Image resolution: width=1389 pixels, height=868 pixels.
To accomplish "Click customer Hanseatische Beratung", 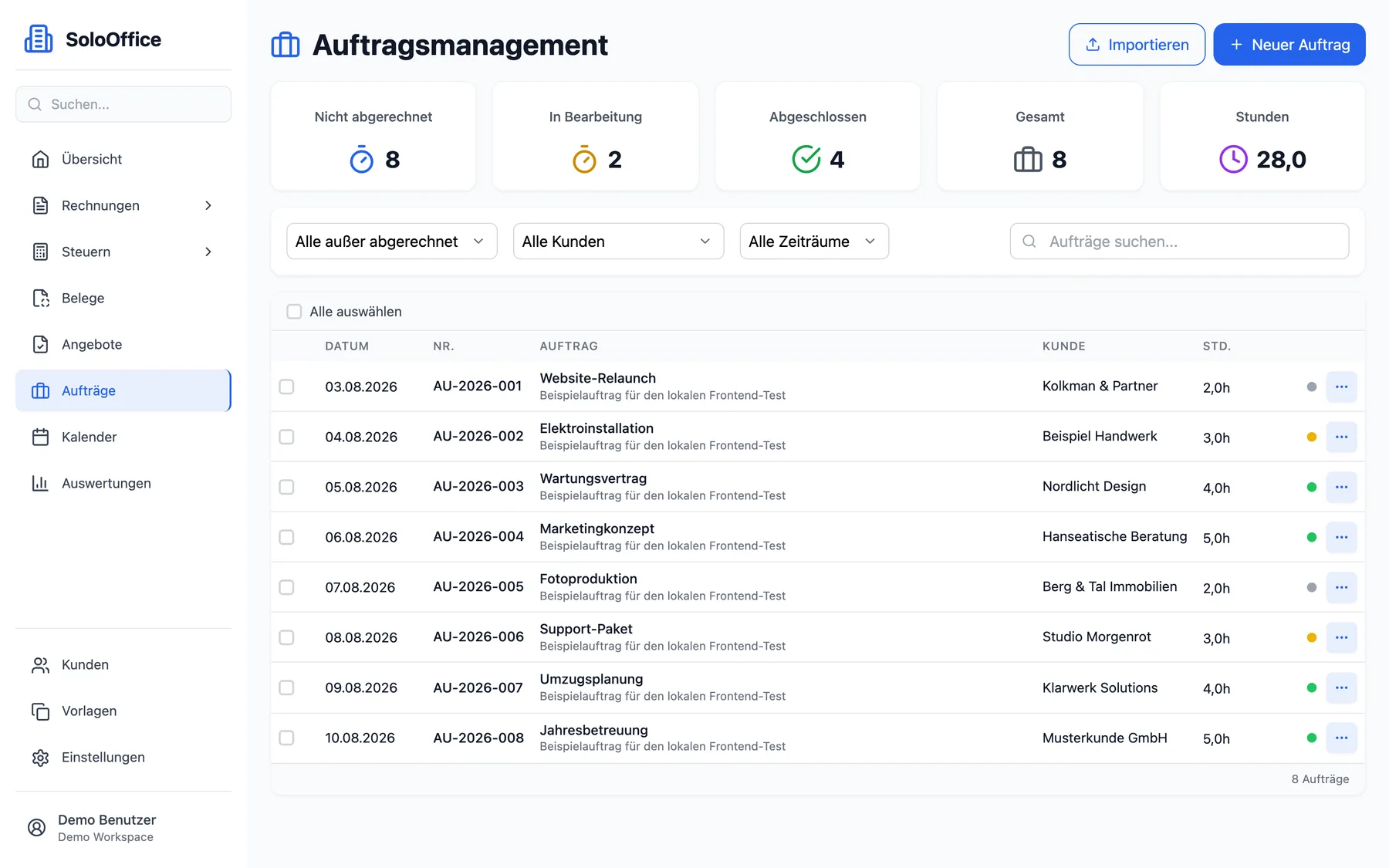I will pyautogui.click(x=1114, y=536).
